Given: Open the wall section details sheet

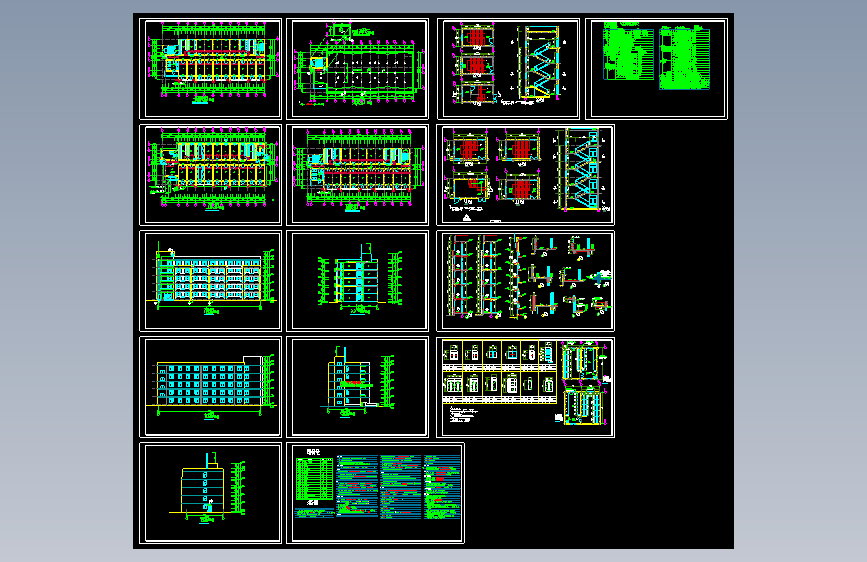Looking at the screenshot, I should [525, 281].
